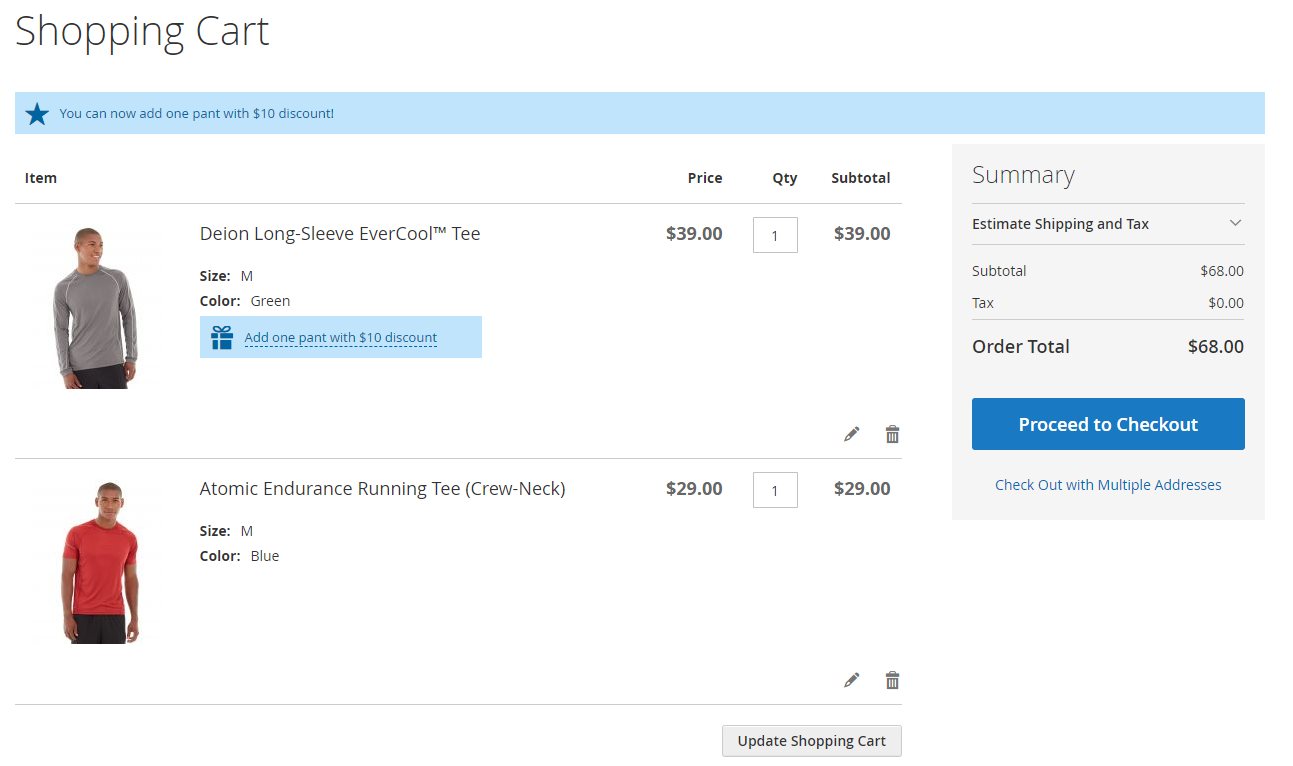Click the Tax $0.00 value
The width and height of the screenshot is (1293, 766).
point(1226,303)
